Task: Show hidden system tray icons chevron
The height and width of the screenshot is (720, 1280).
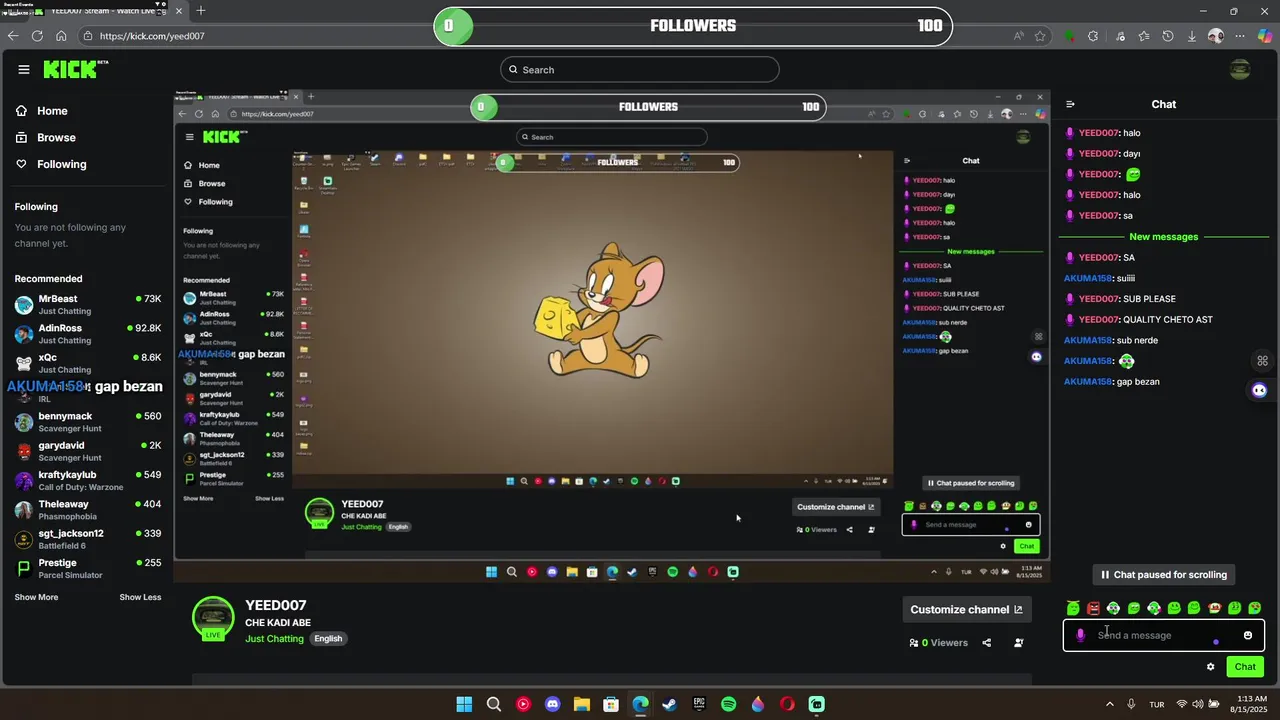Action: 1109,704
